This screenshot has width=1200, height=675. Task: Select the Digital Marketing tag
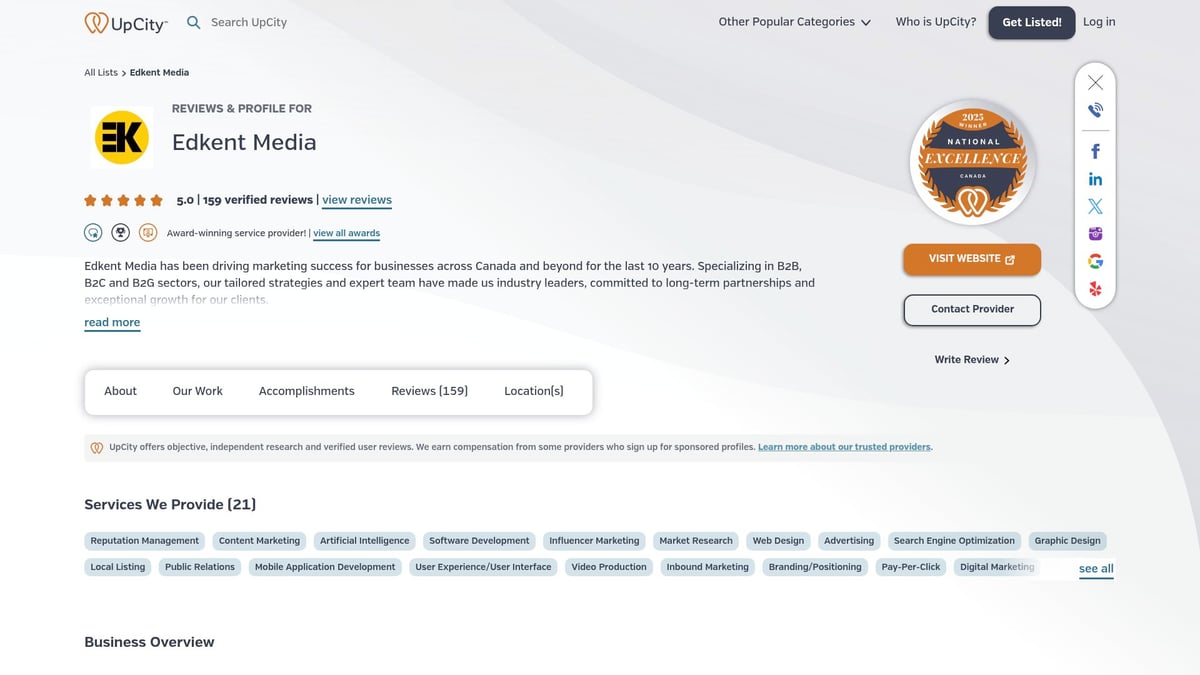[x=997, y=567]
